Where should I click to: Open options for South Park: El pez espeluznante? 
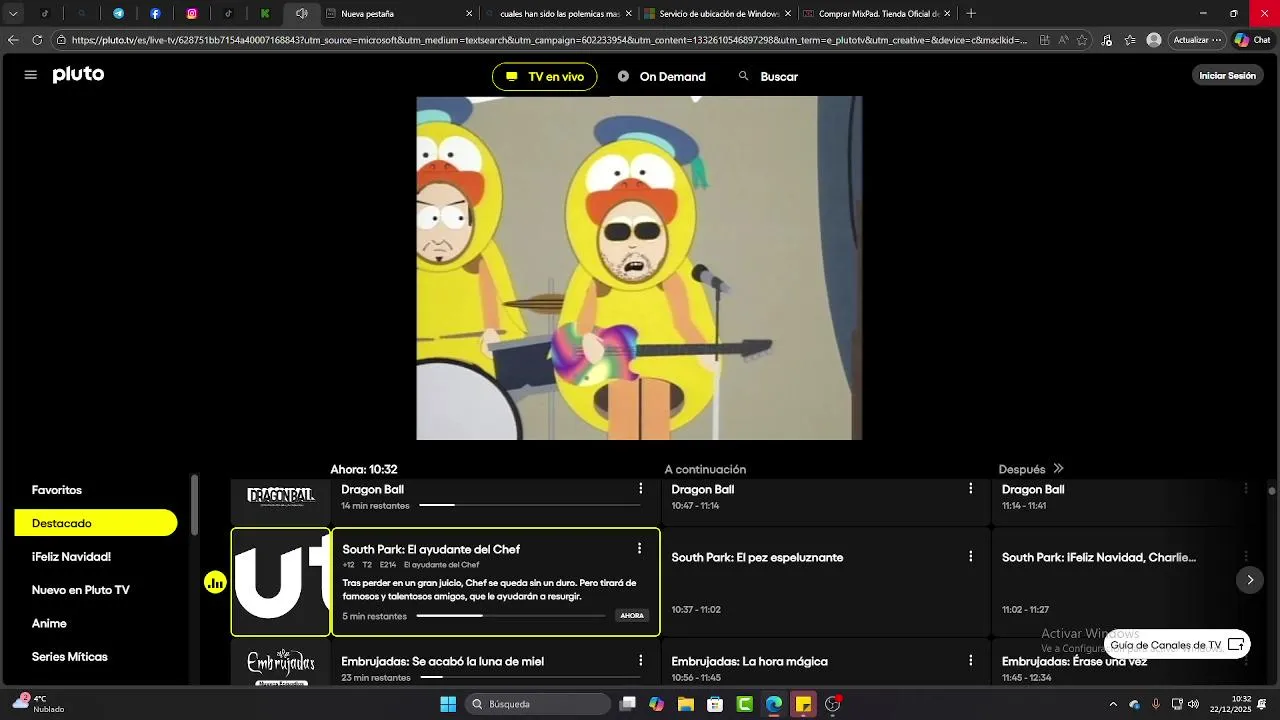click(x=970, y=556)
